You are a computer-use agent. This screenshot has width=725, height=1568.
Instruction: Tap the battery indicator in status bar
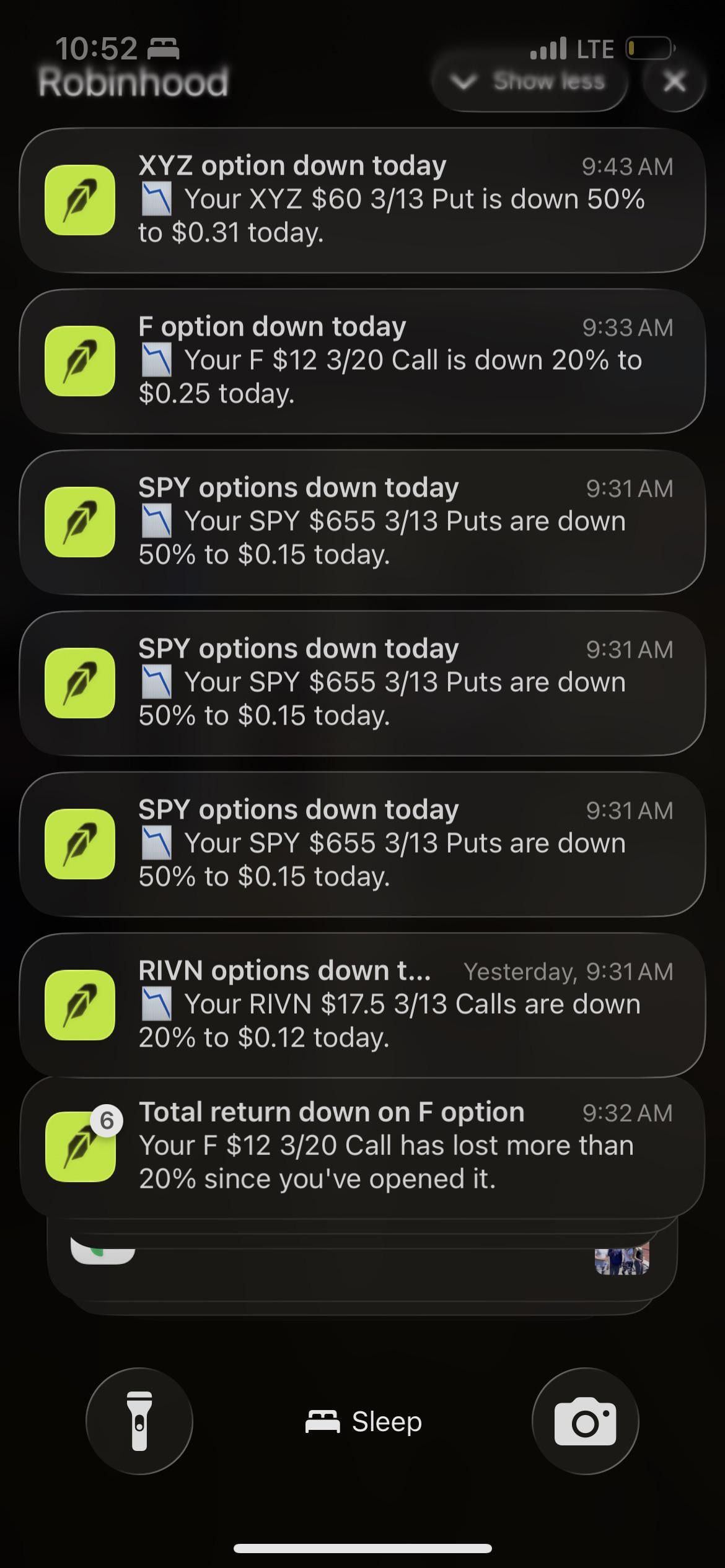click(x=649, y=48)
